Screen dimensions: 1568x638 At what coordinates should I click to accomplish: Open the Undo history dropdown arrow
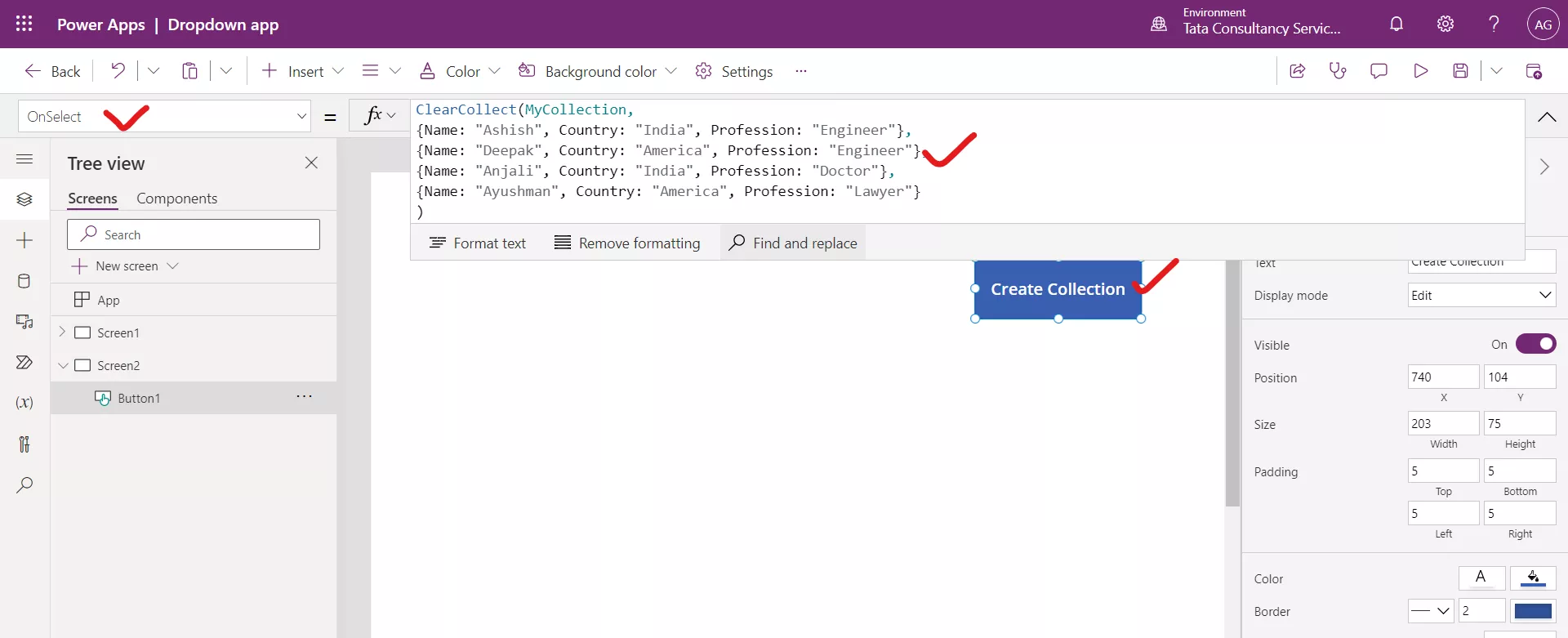coord(153,71)
